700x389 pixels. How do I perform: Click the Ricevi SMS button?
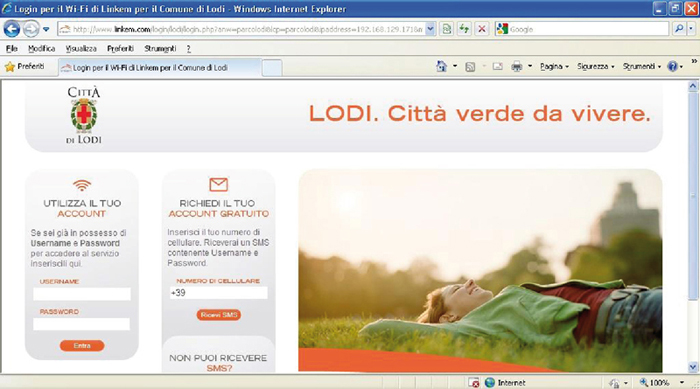(x=219, y=315)
